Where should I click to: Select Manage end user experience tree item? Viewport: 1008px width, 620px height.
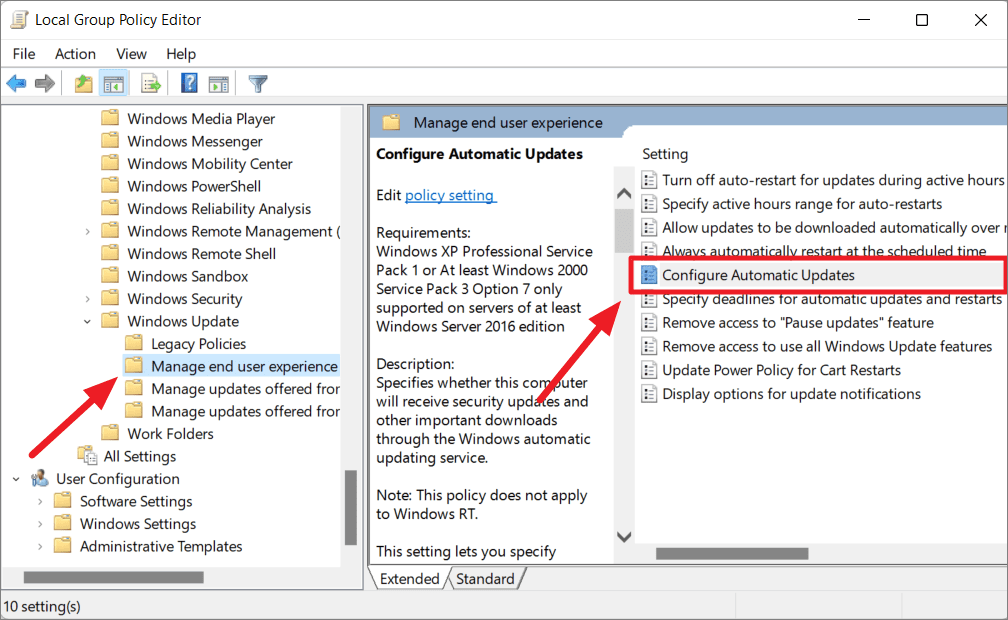[x=232, y=366]
